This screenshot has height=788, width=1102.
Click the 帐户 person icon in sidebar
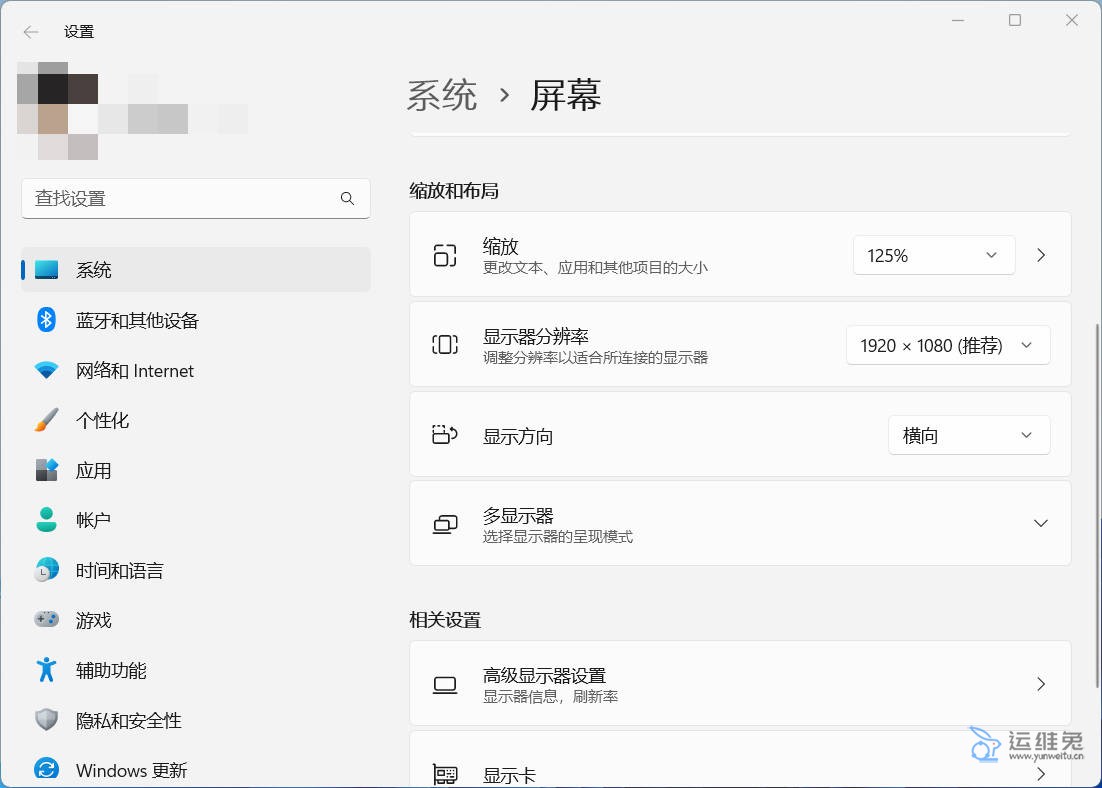click(46, 520)
